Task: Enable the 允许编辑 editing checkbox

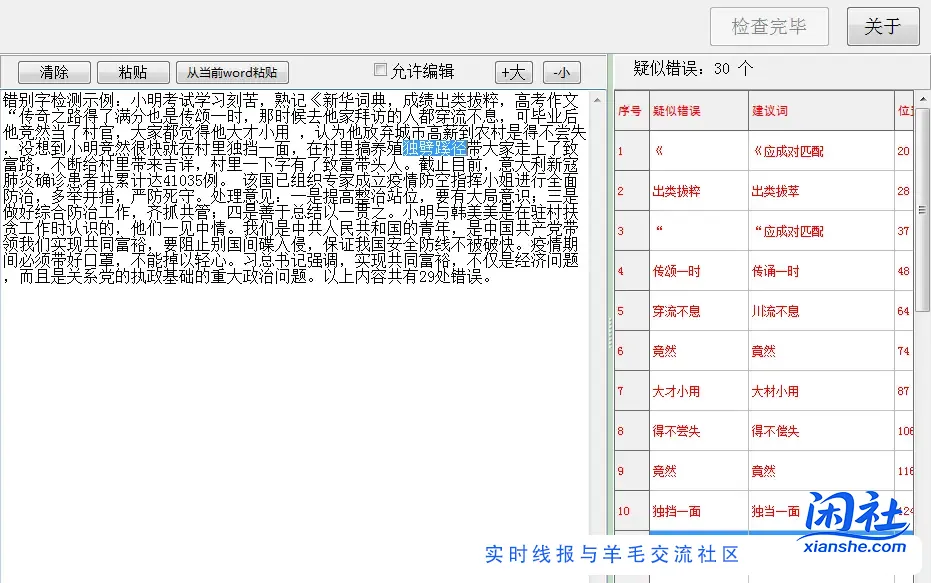Action: click(x=379, y=70)
